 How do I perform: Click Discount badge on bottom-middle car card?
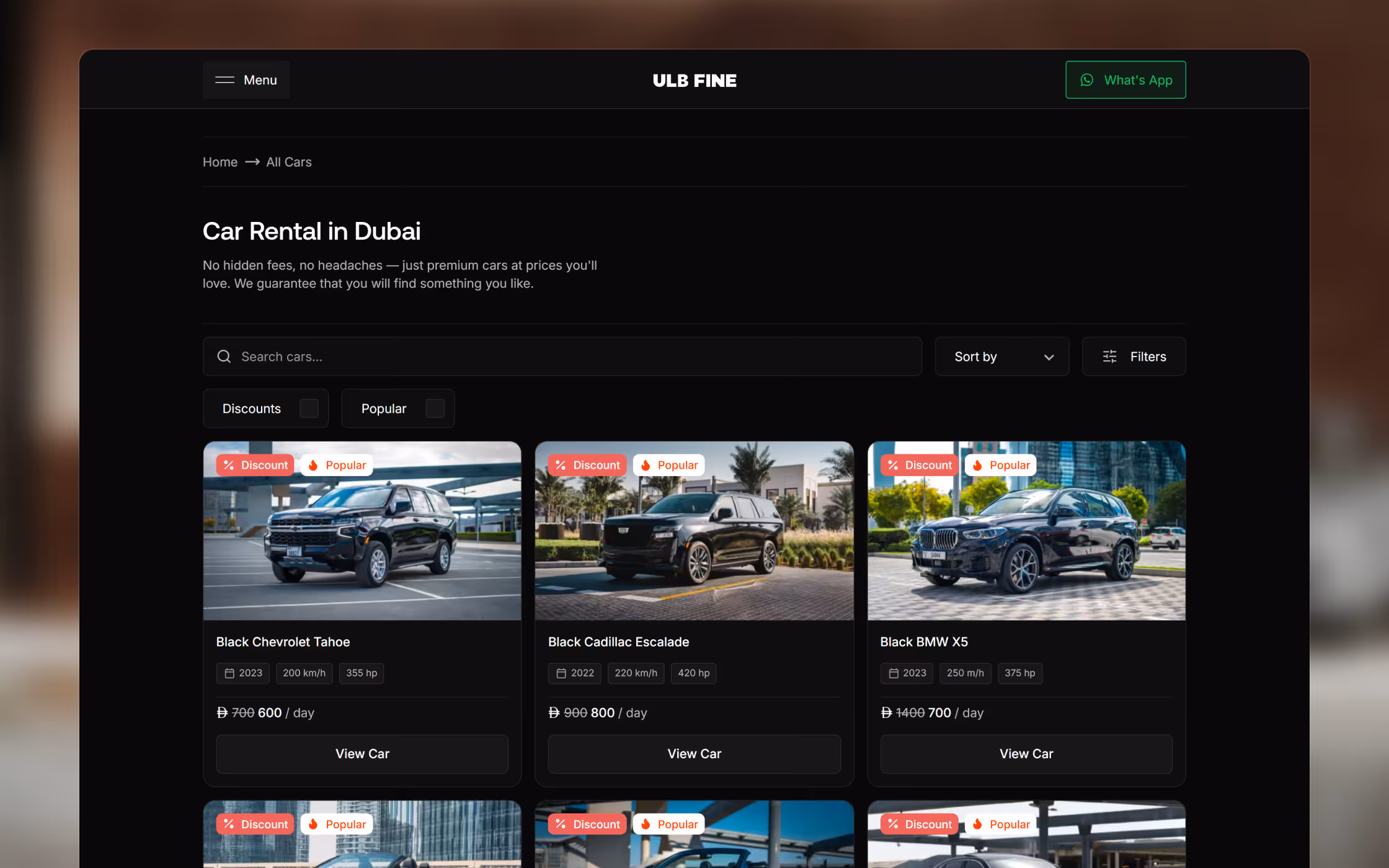click(x=587, y=824)
